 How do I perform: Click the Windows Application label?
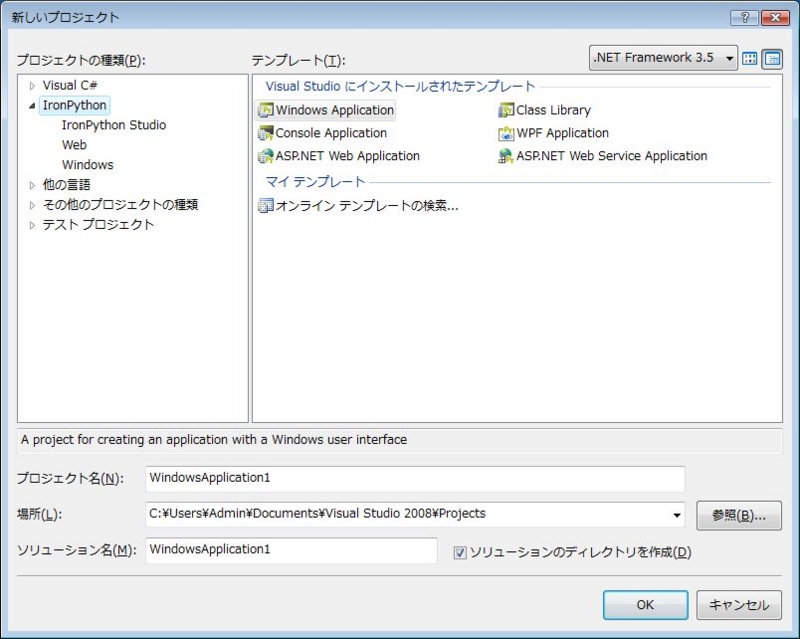click(335, 110)
